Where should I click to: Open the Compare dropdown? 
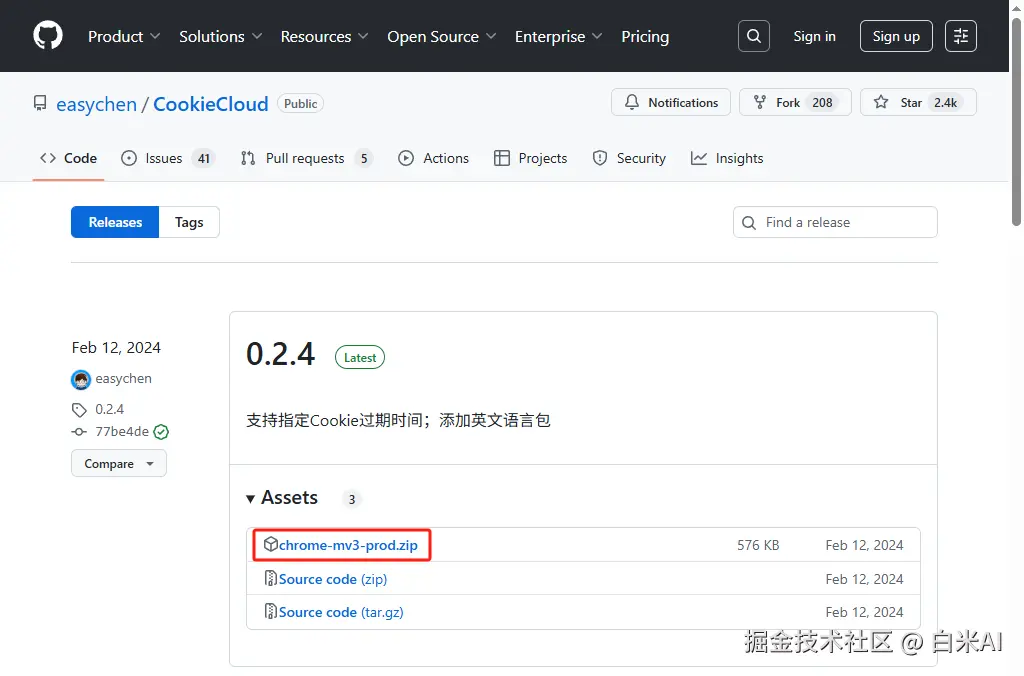(119, 464)
